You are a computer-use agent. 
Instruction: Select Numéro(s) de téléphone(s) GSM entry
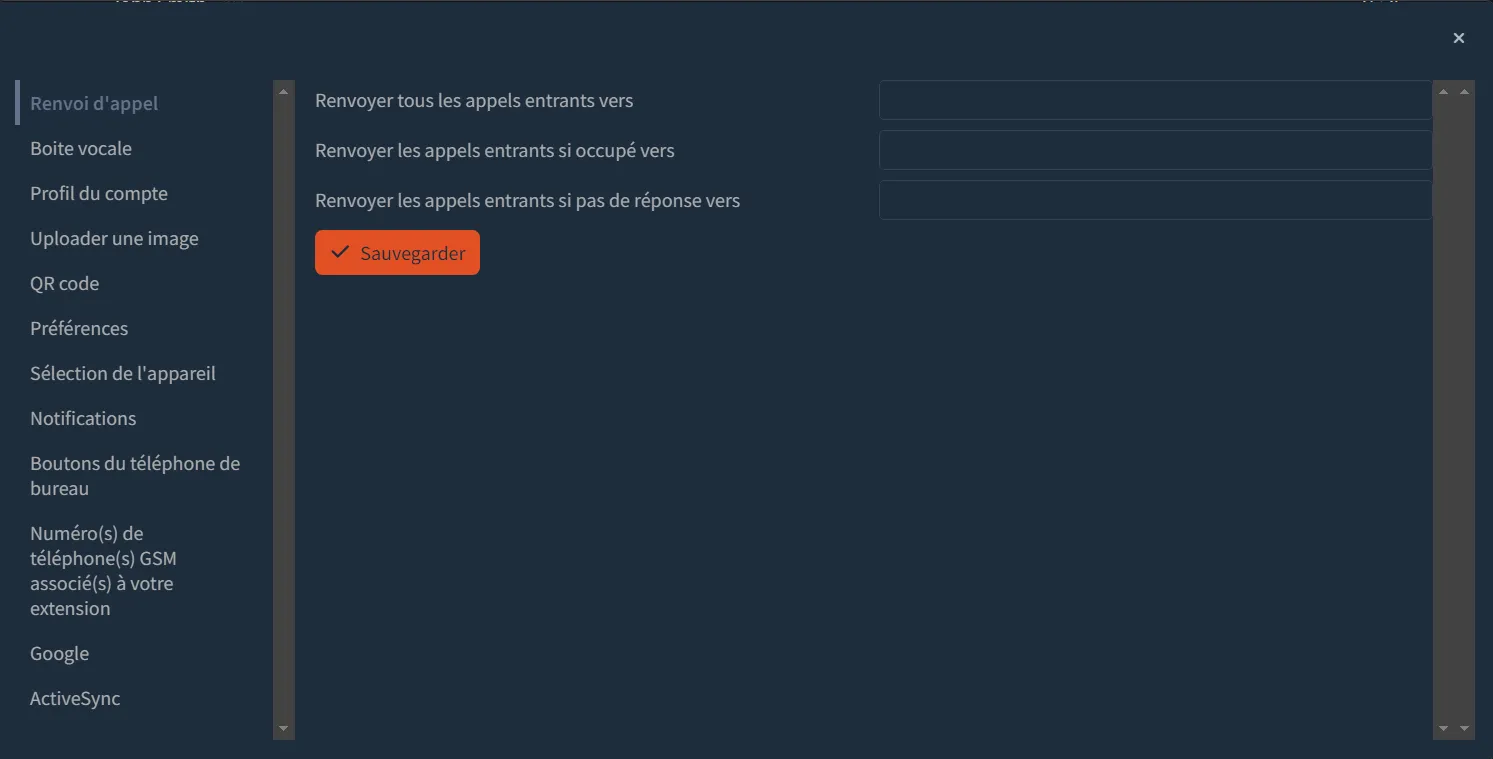click(x=103, y=571)
